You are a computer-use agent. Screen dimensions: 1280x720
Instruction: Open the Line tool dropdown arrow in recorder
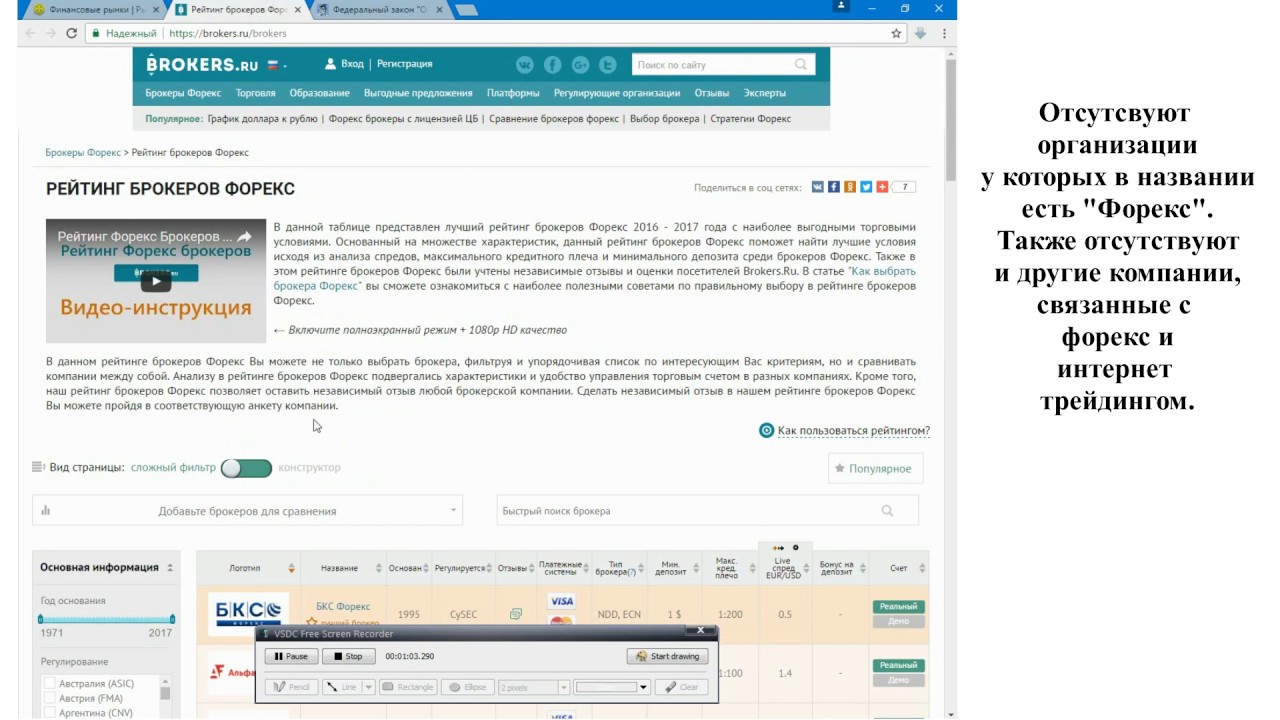pyautogui.click(x=369, y=687)
